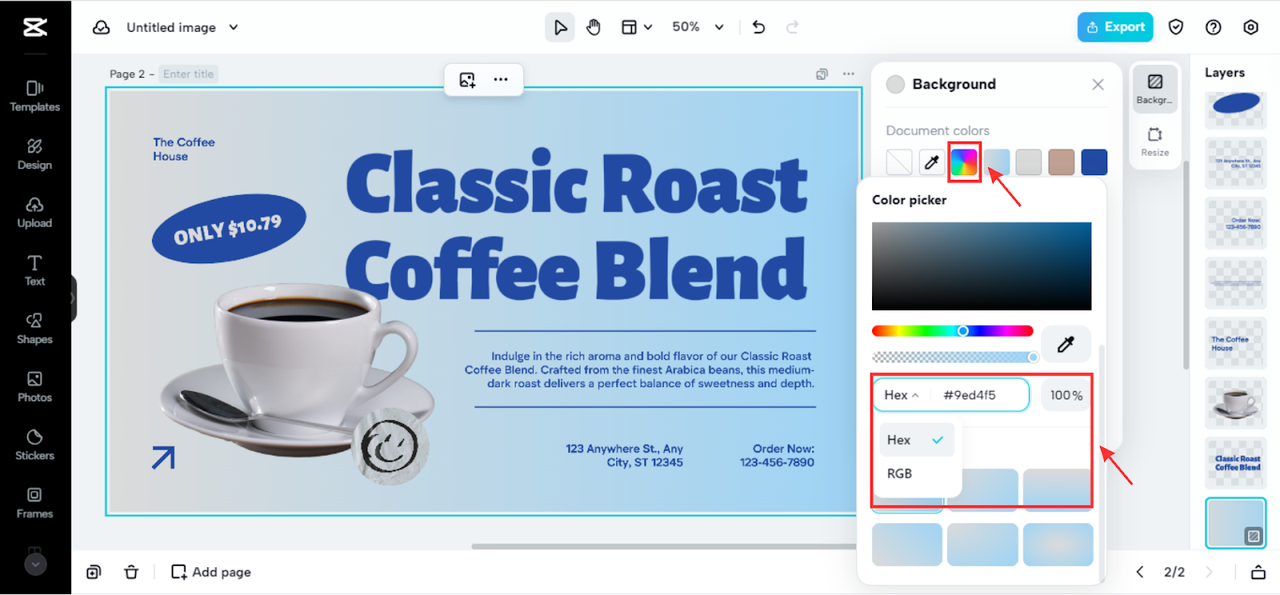Click the opacity transparency slider
Viewport: 1280px width, 595px height.
pos(955,357)
